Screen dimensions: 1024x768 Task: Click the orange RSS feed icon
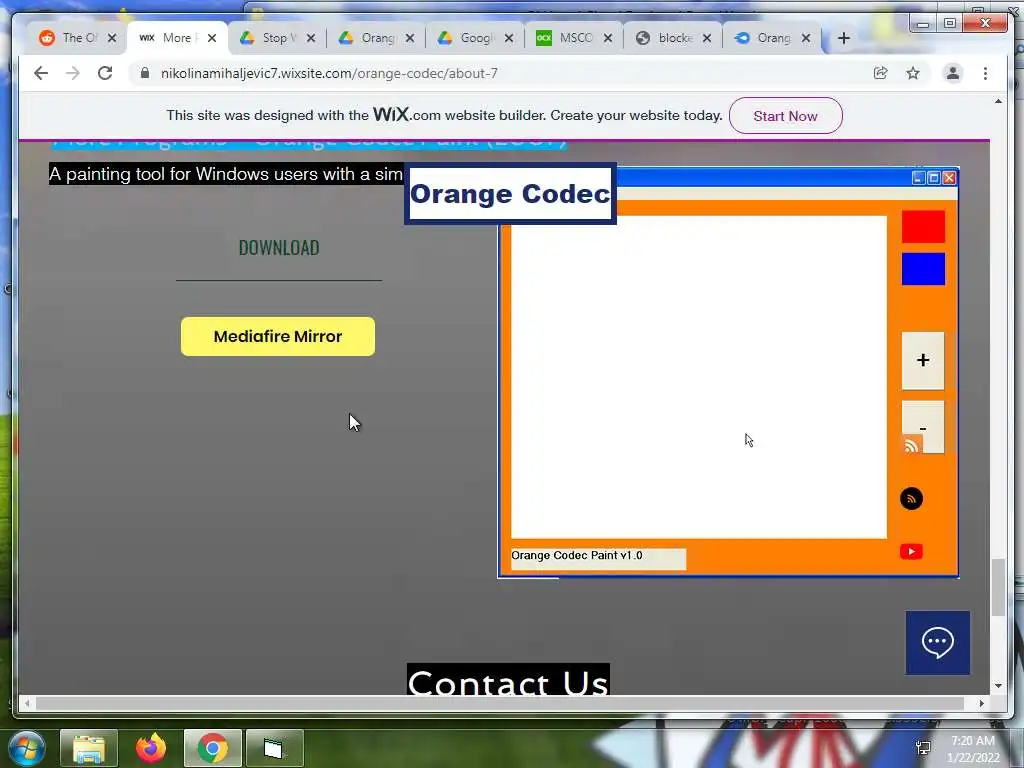tap(912, 445)
